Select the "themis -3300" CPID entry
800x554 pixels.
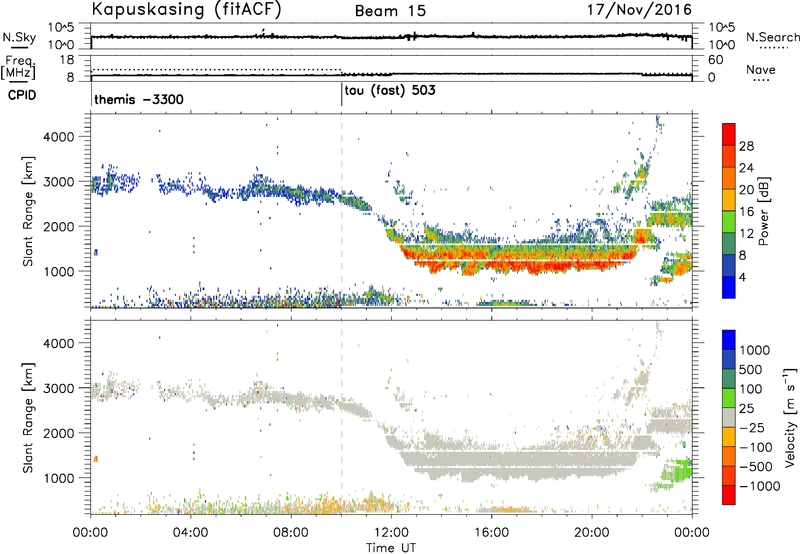coord(139,99)
